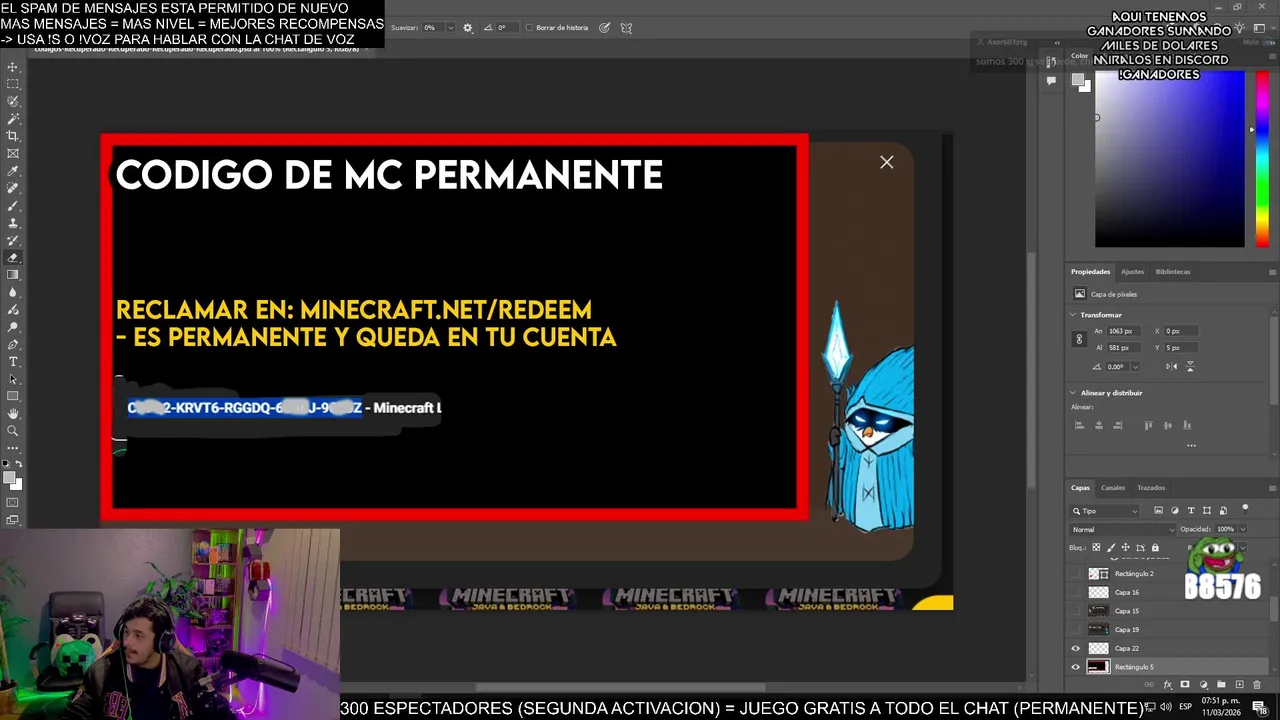Click the align left edges icon
Image resolution: width=1280 pixels, height=720 pixels.
[x=1079, y=425]
